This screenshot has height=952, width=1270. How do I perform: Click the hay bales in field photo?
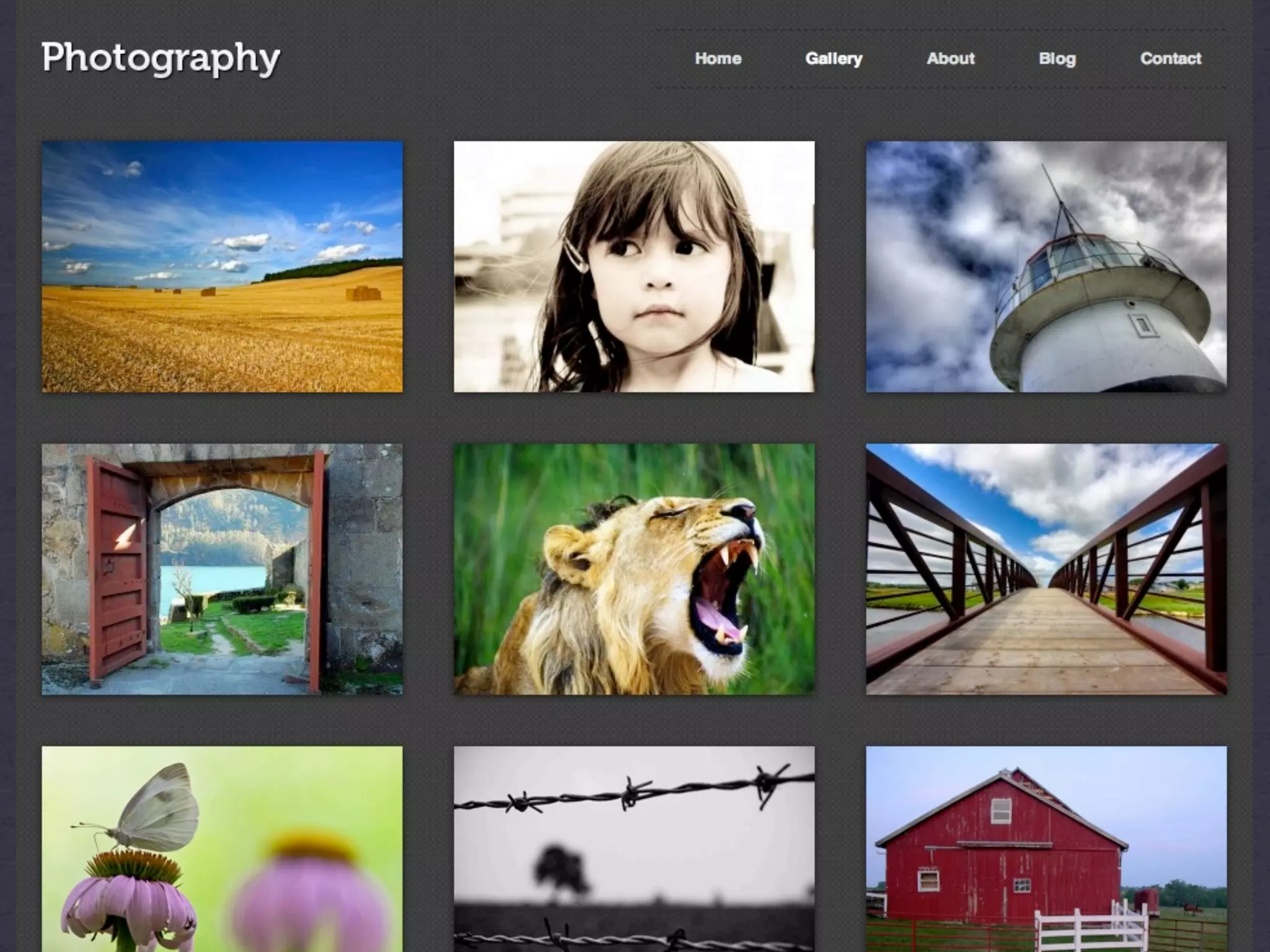363,293
